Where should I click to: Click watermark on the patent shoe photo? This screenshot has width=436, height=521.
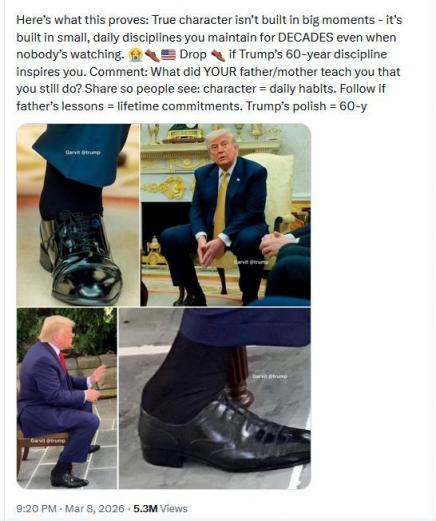coord(83,152)
